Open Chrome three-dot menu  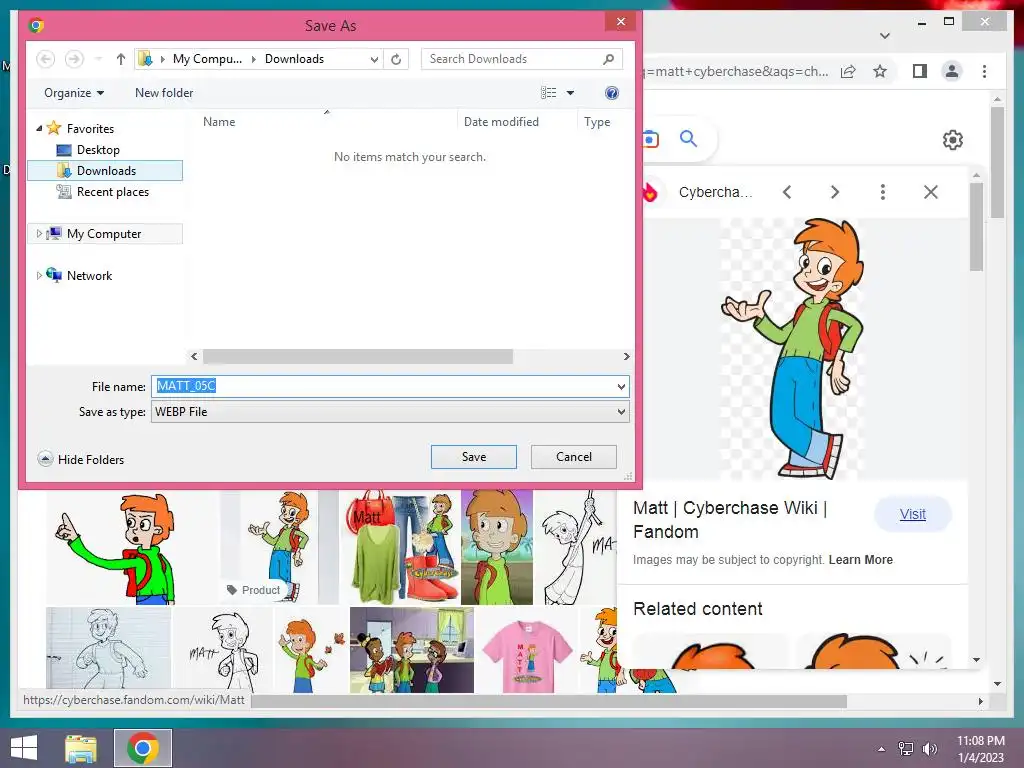pos(984,71)
